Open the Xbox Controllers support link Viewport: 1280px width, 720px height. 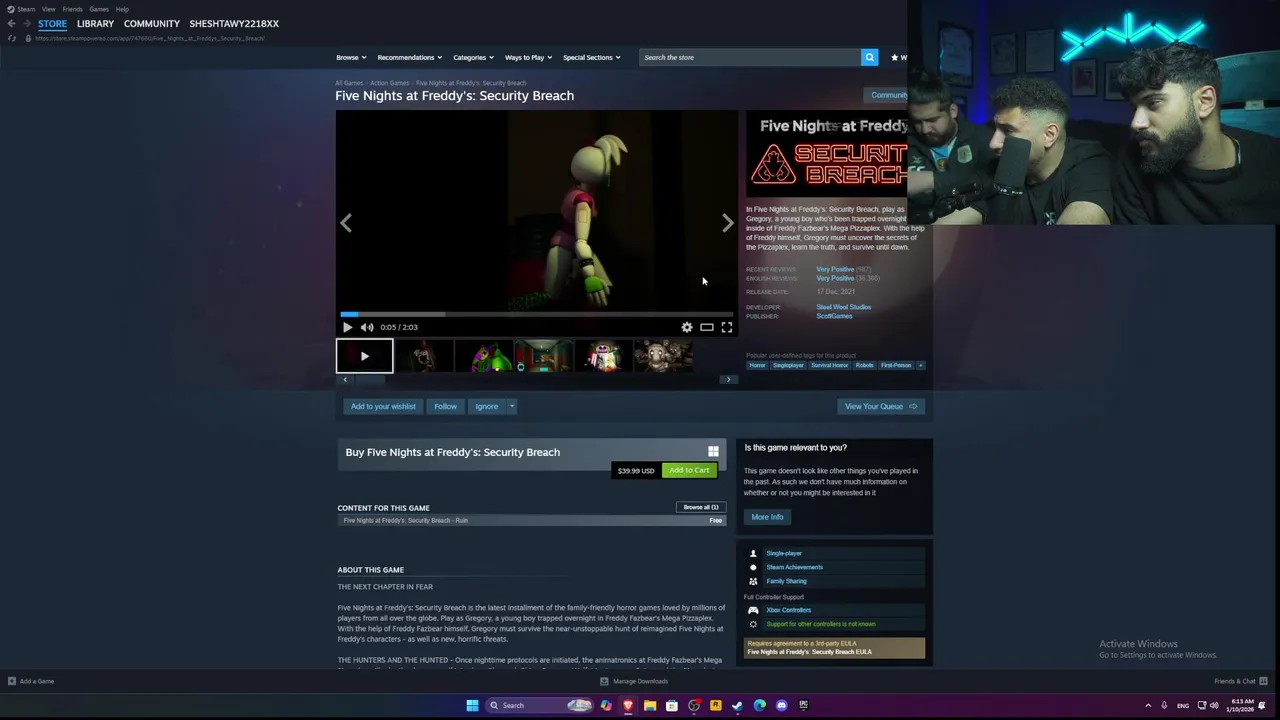tap(788, 610)
